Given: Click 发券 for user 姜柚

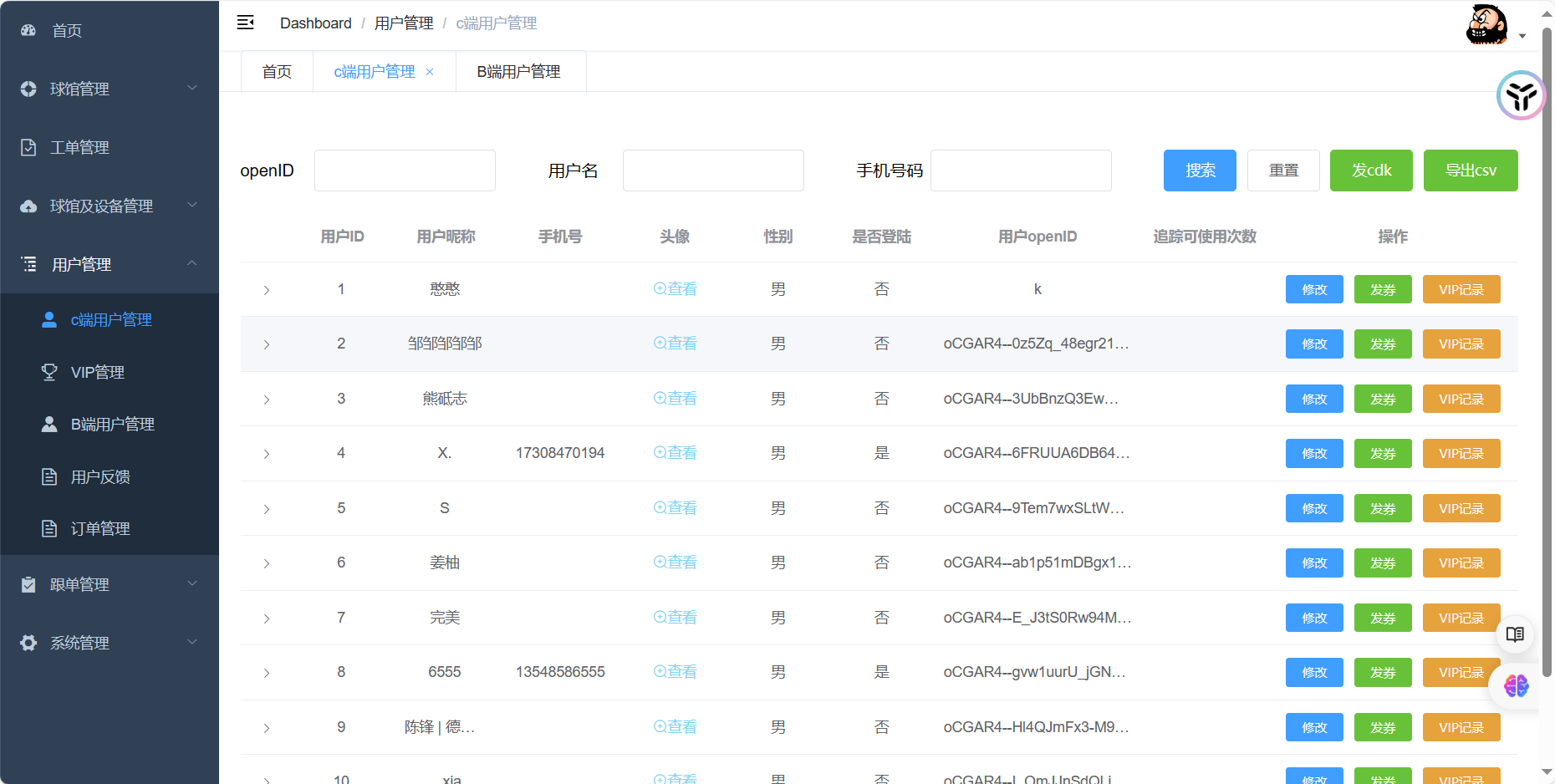Looking at the screenshot, I should tap(1383, 563).
